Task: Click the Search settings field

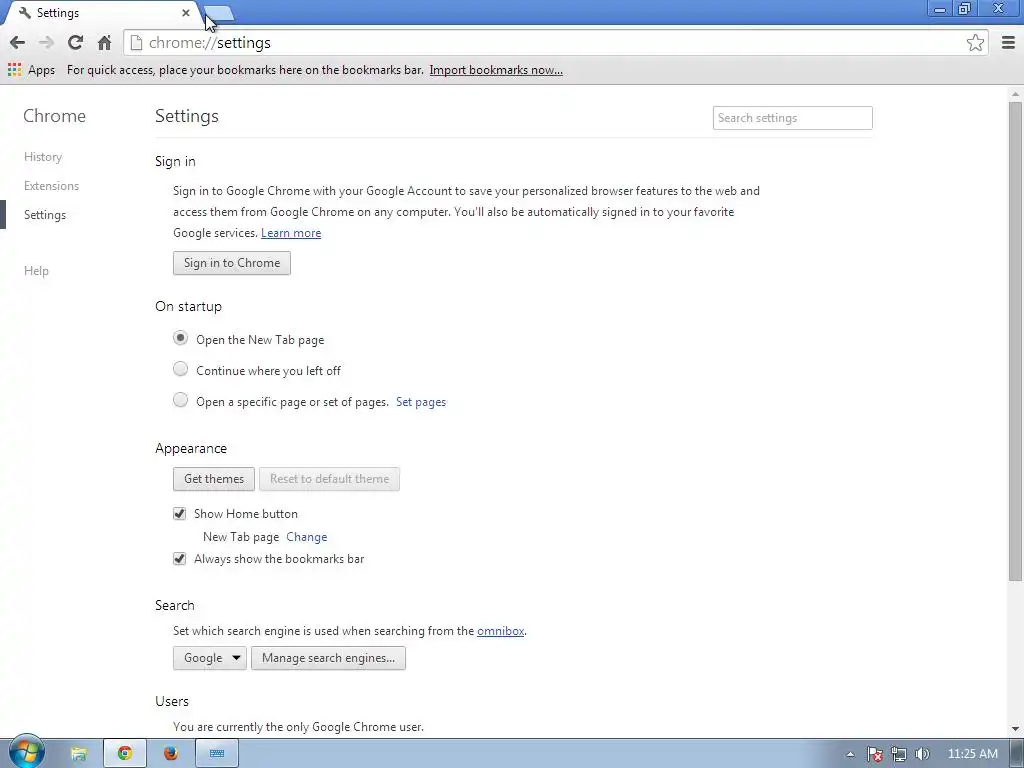Action: coord(792,118)
